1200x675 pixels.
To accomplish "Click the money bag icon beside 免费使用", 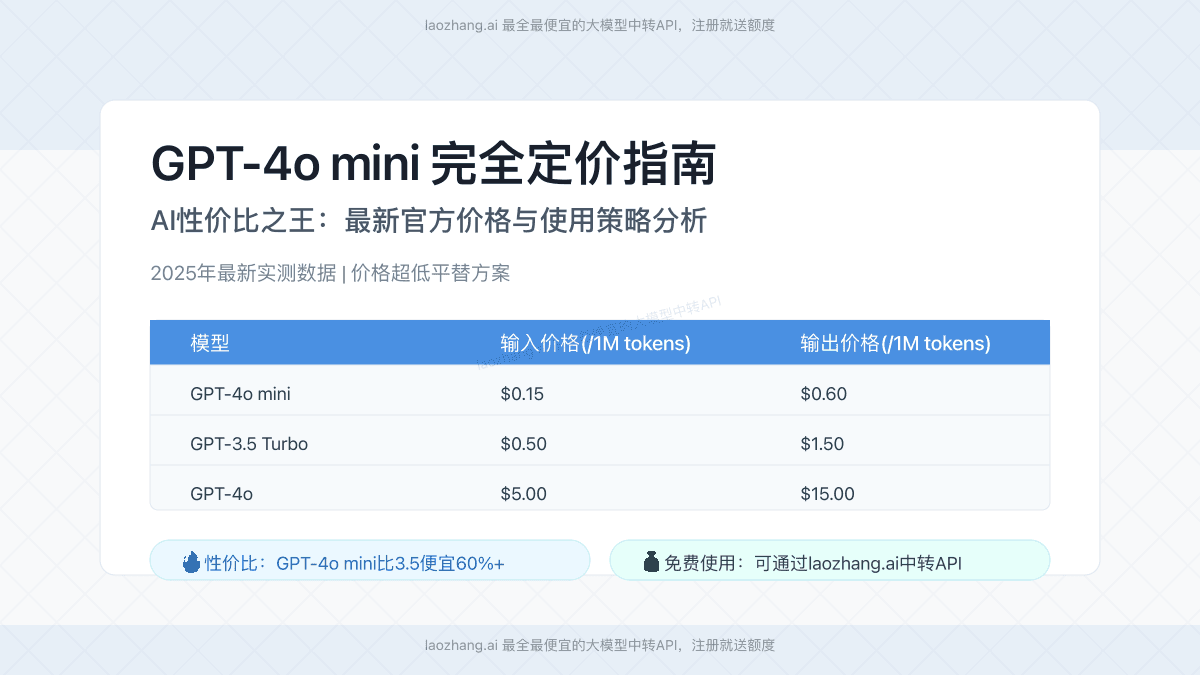I will [x=651, y=562].
